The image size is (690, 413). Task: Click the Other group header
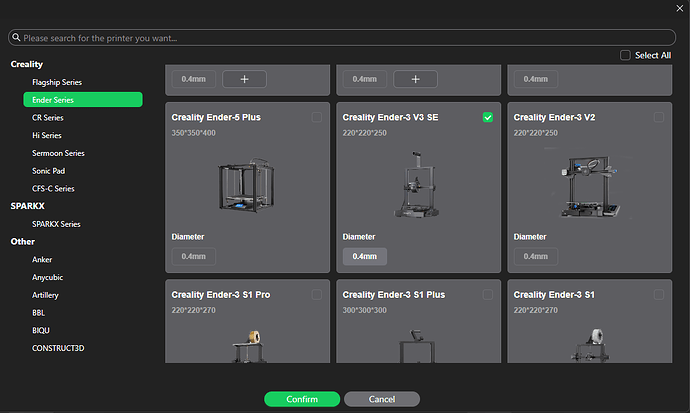(22, 241)
